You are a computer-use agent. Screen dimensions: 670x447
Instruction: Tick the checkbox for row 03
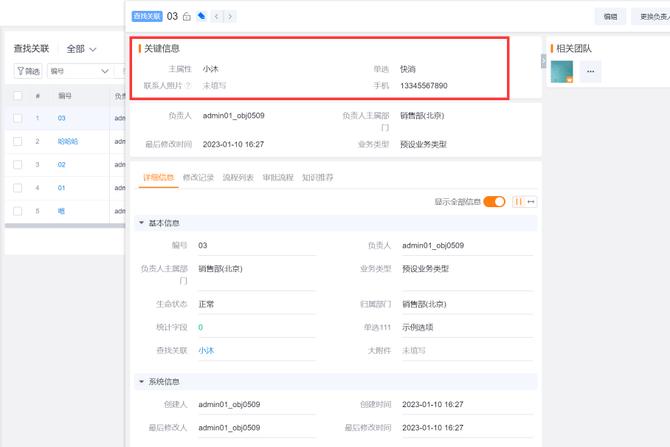tap(18, 118)
